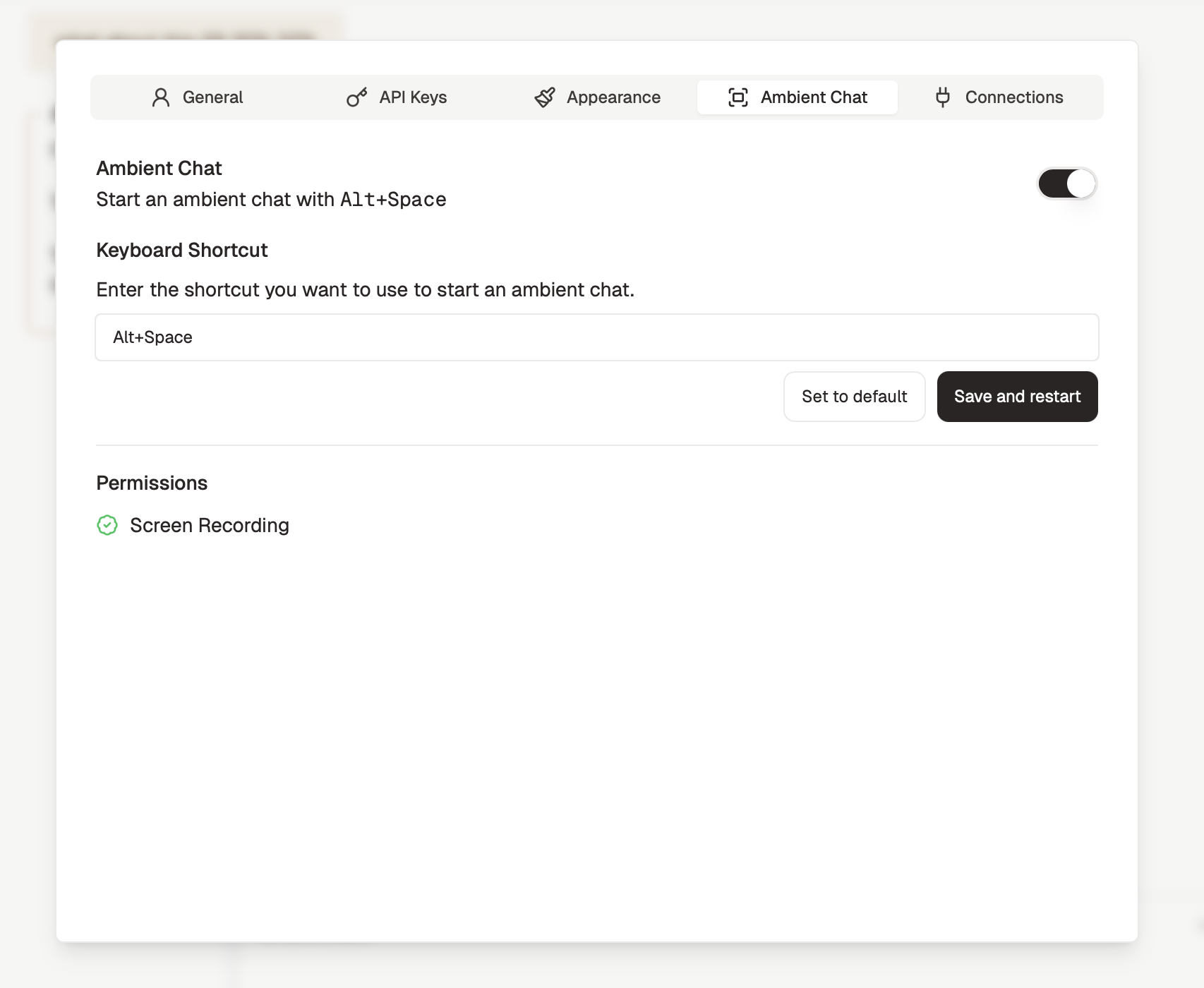Click the Screen Recording permission entry
The width and height of the screenshot is (1204, 988).
(208, 525)
